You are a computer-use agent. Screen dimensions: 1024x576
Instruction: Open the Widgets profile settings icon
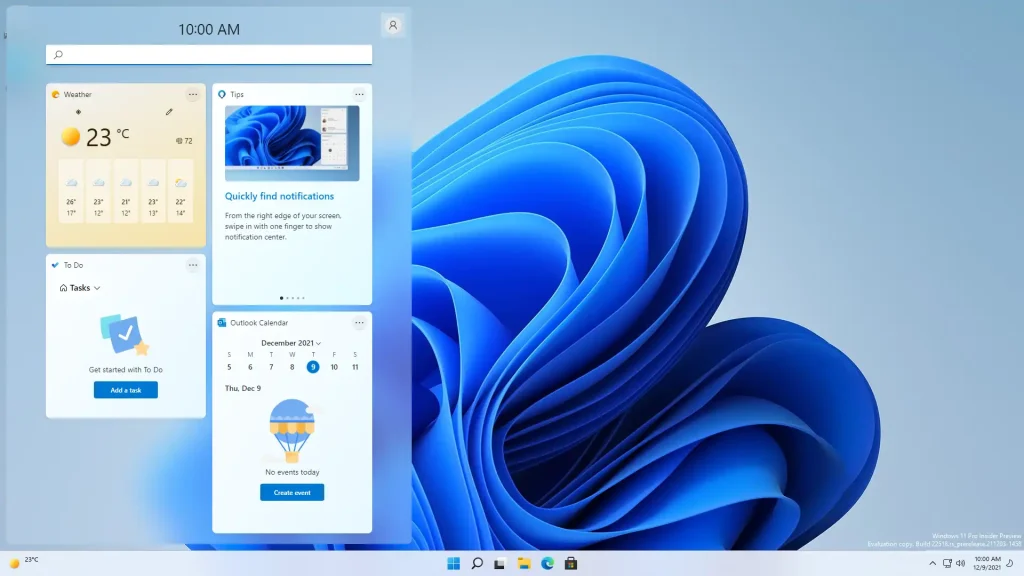(x=393, y=25)
